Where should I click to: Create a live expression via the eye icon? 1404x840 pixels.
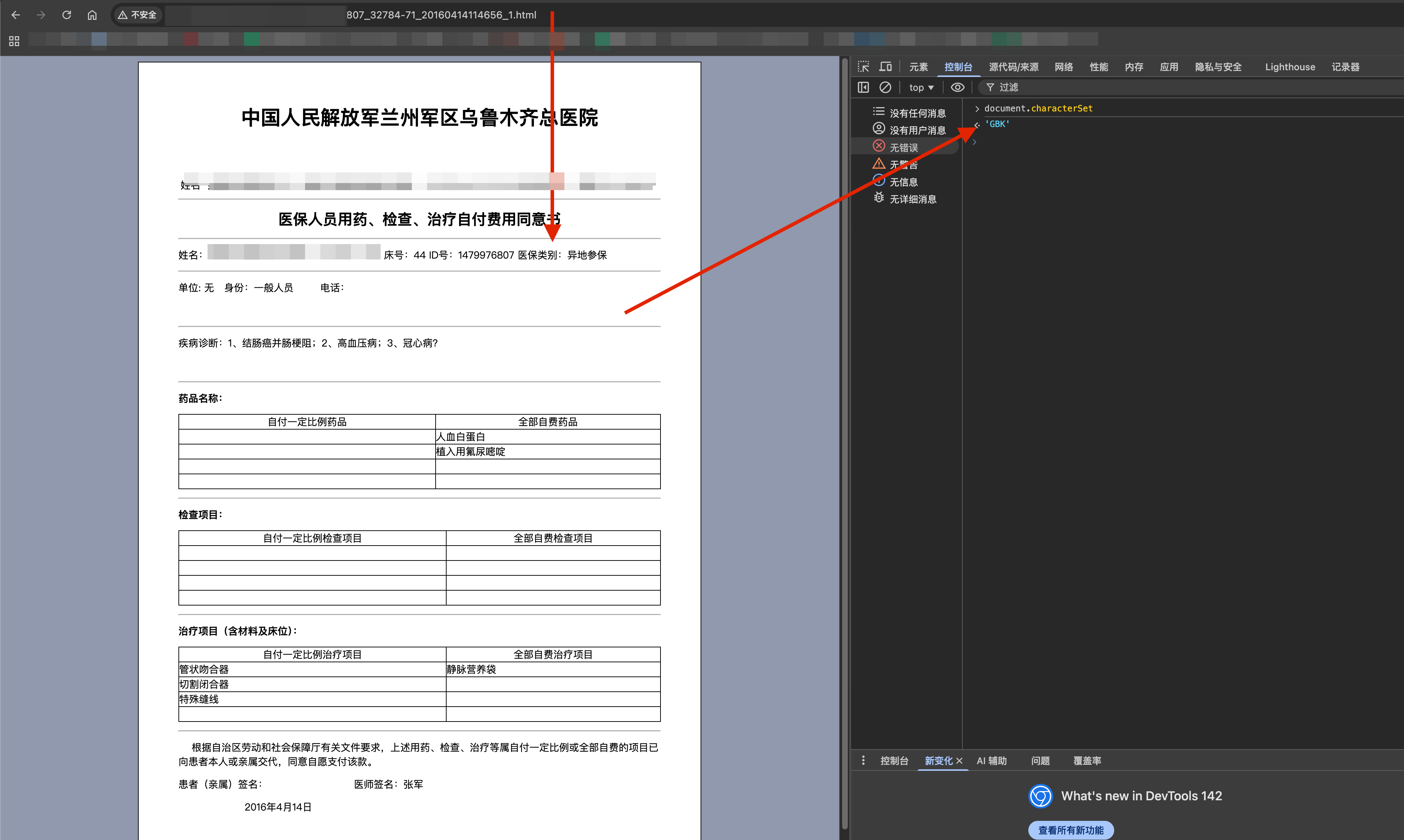pyautogui.click(x=957, y=87)
